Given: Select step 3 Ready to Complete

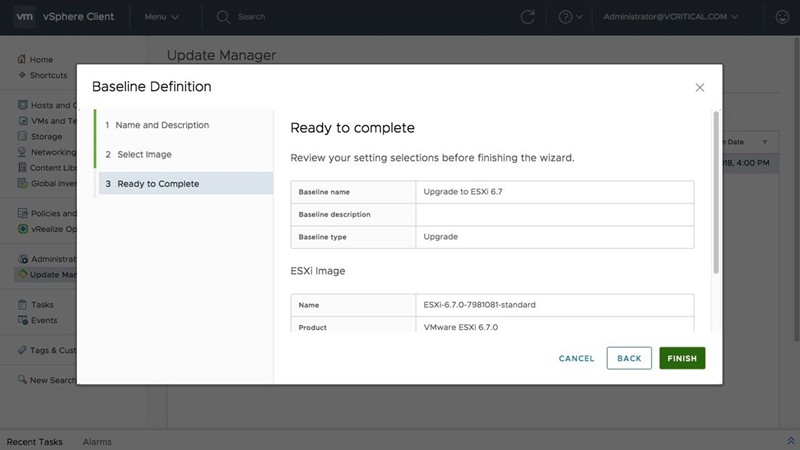Looking at the screenshot, I should [158, 184].
